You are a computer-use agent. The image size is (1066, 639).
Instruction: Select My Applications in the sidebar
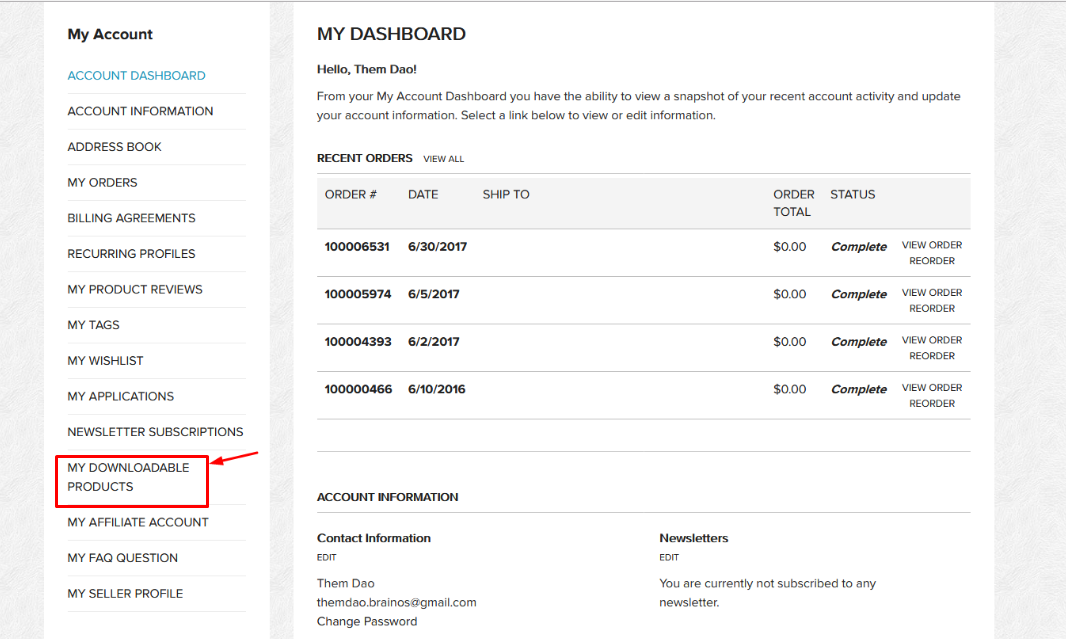point(120,396)
